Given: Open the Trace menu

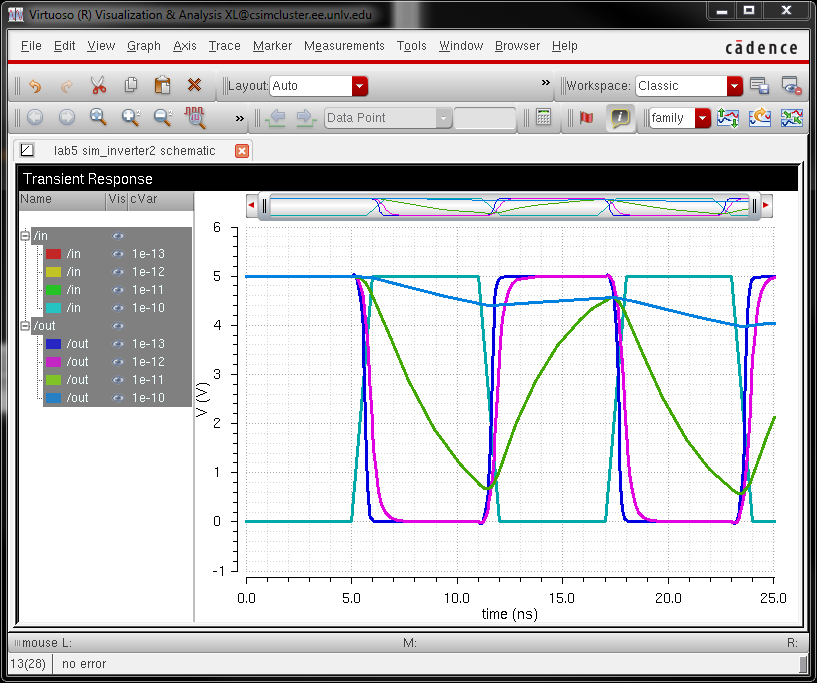Looking at the screenshot, I should coord(224,46).
